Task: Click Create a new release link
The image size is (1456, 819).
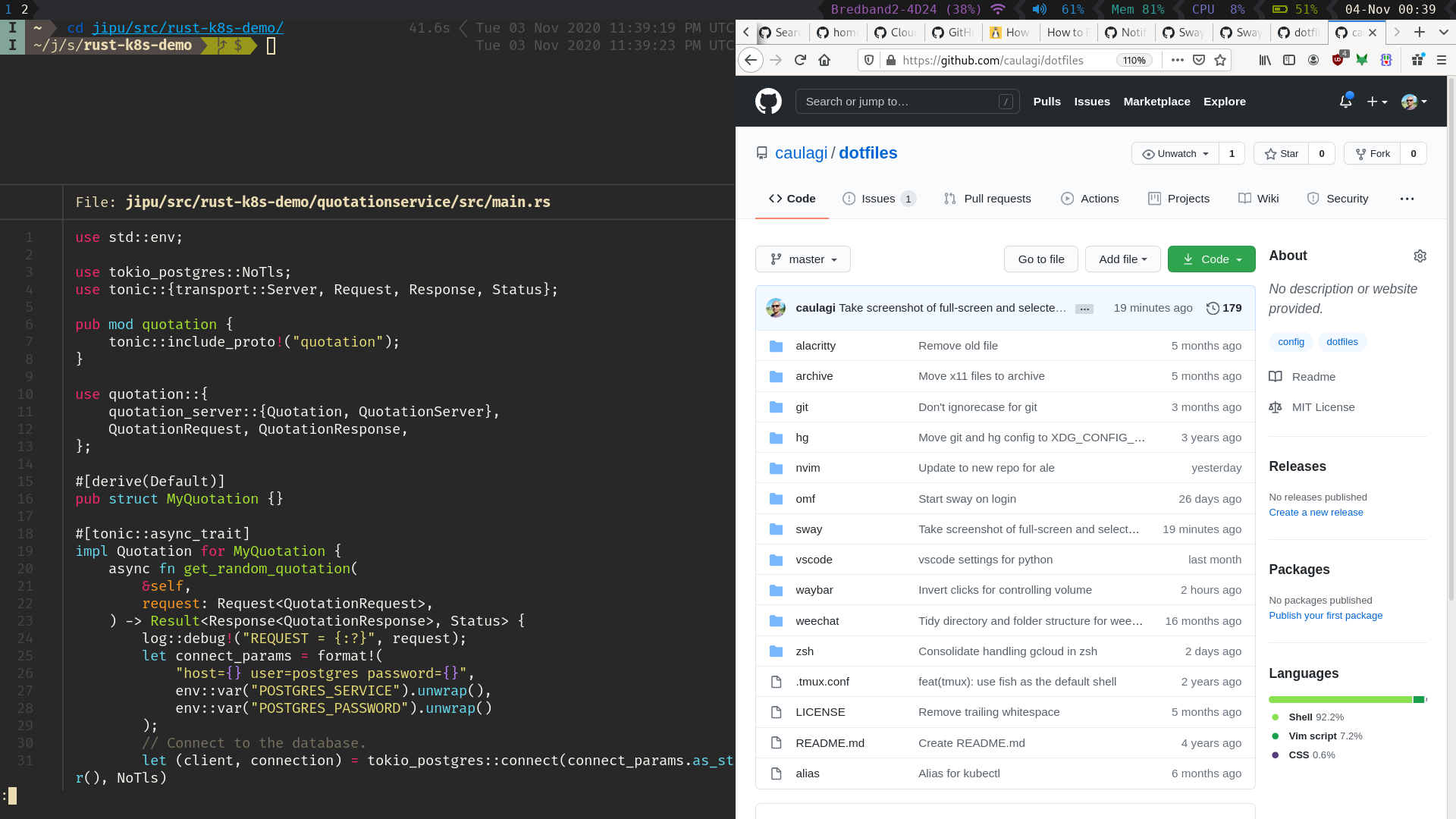Action: (x=1316, y=513)
